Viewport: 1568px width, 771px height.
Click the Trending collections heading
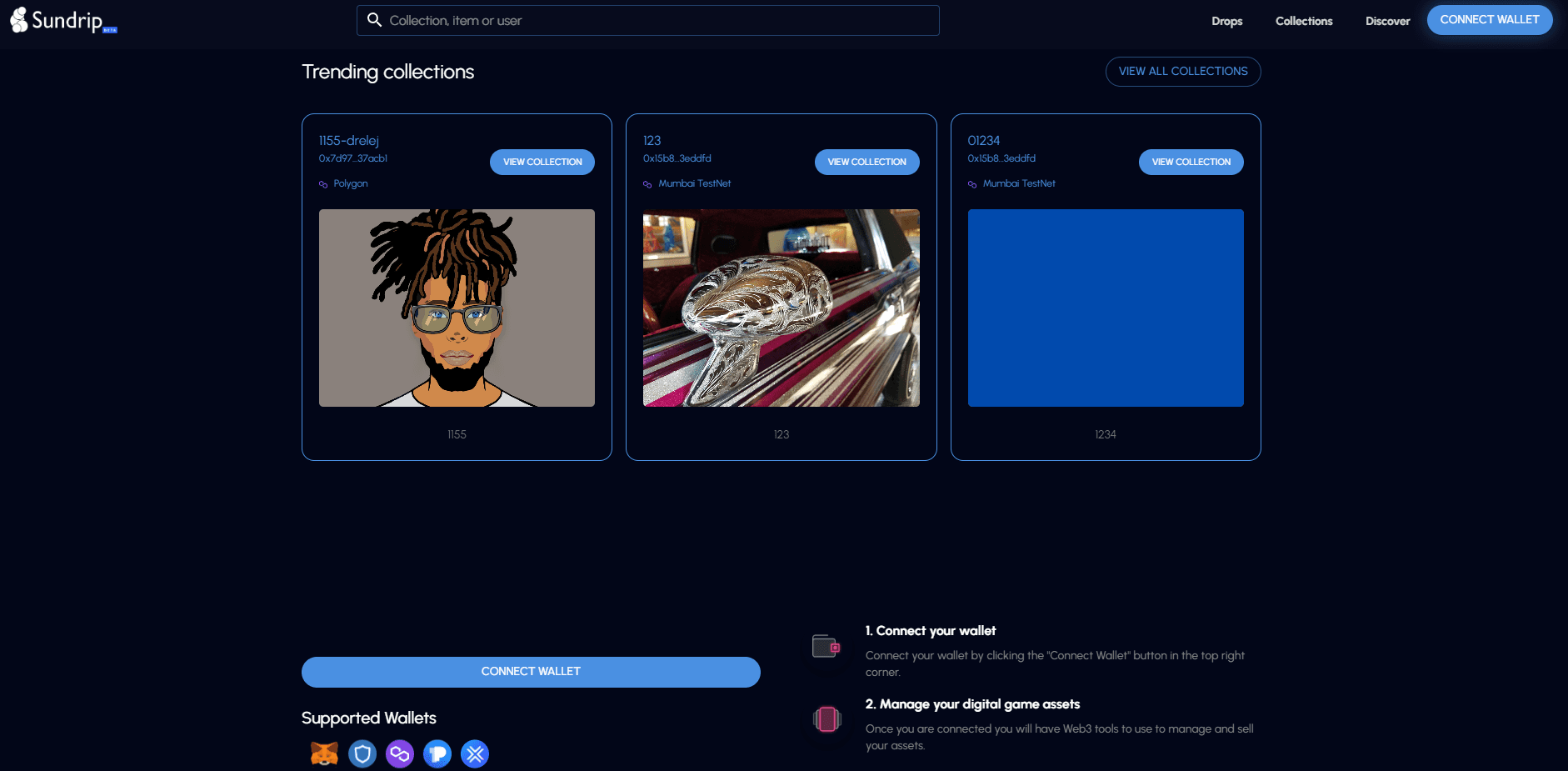click(x=387, y=72)
